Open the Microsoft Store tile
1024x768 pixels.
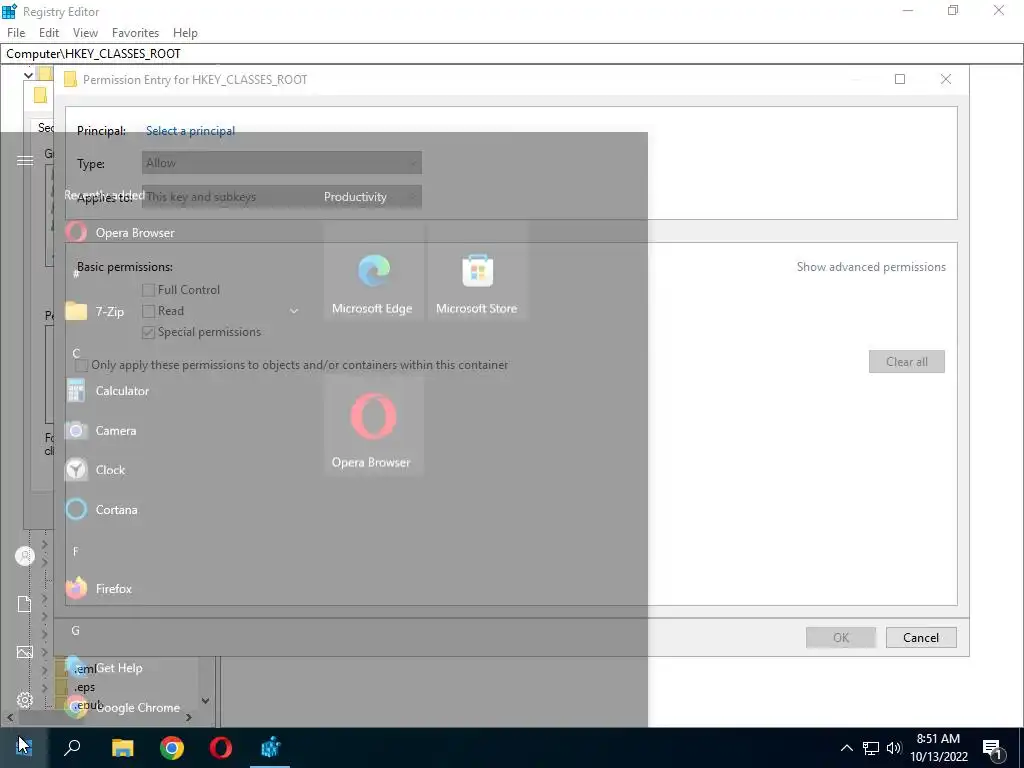pyautogui.click(x=477, y=271)
